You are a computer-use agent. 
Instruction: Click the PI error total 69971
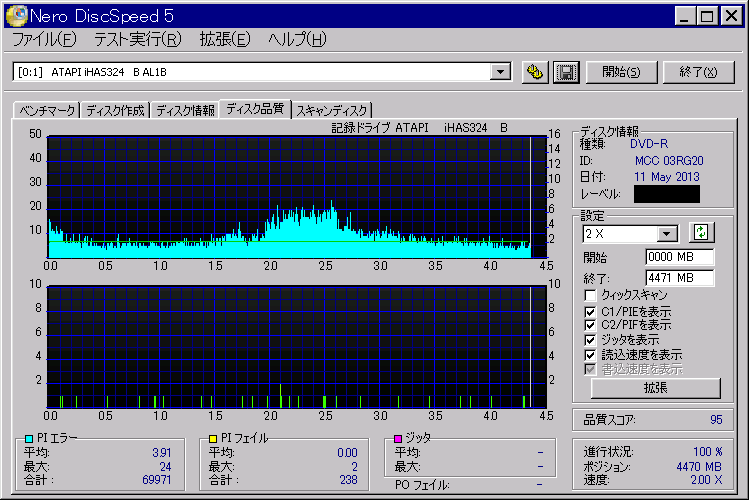point(157,479)
